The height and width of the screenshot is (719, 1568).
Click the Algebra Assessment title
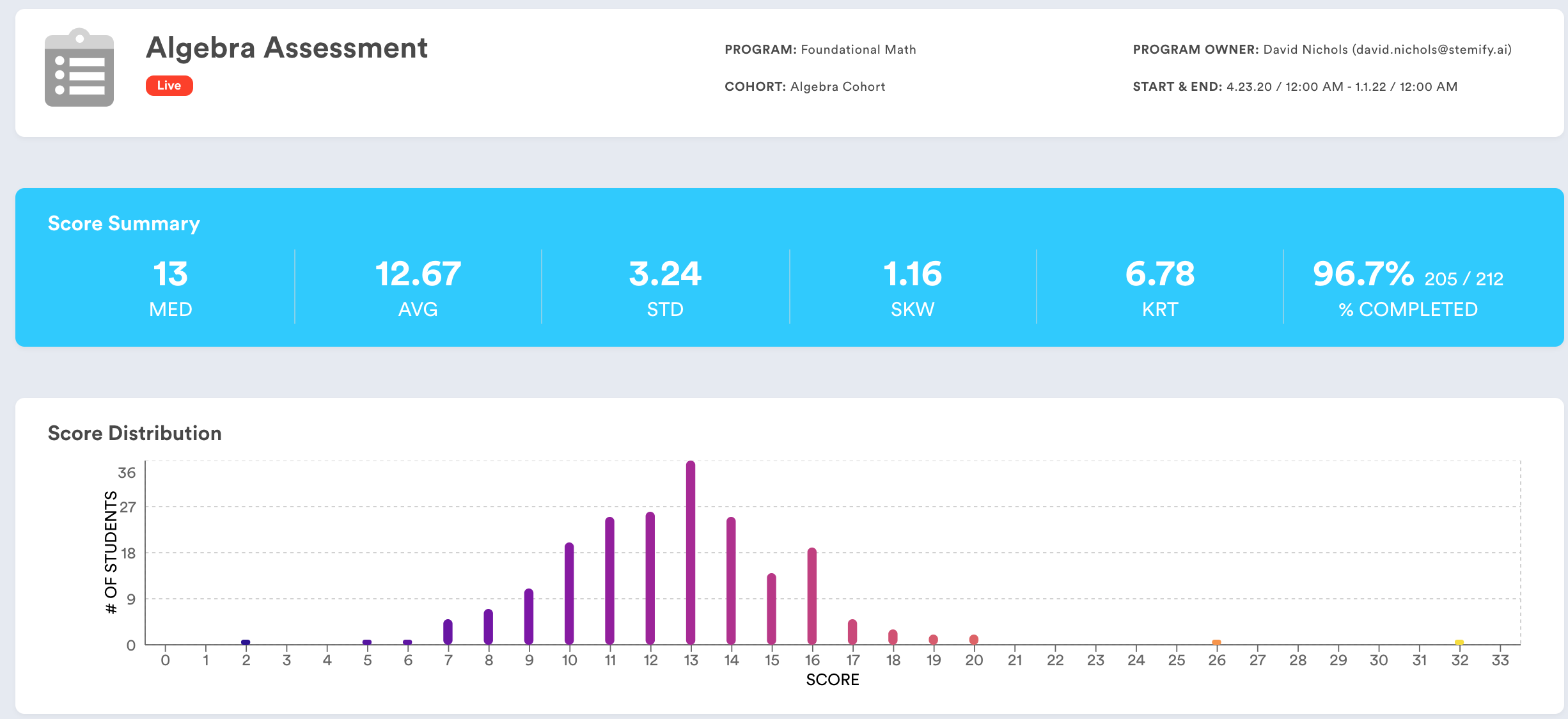point(286,48)
